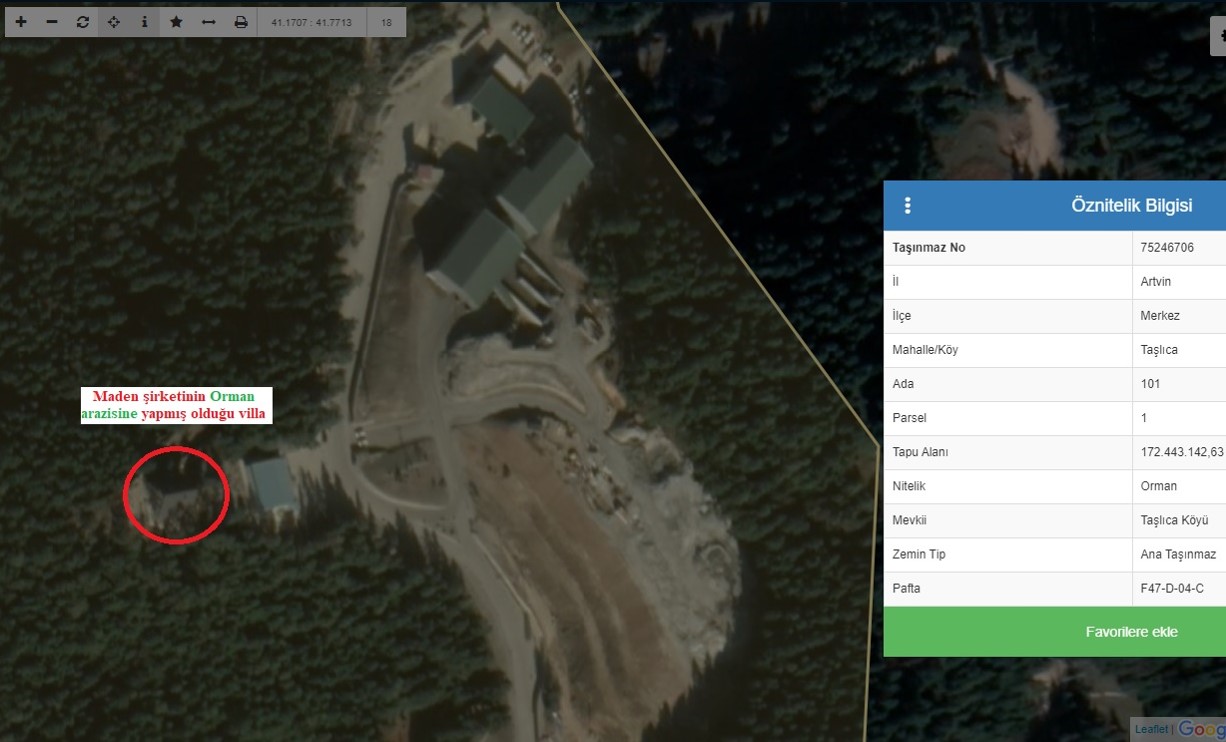Refresh the map with the reload icon
This screenshot has height=742, width=1226.
[83, 22]
